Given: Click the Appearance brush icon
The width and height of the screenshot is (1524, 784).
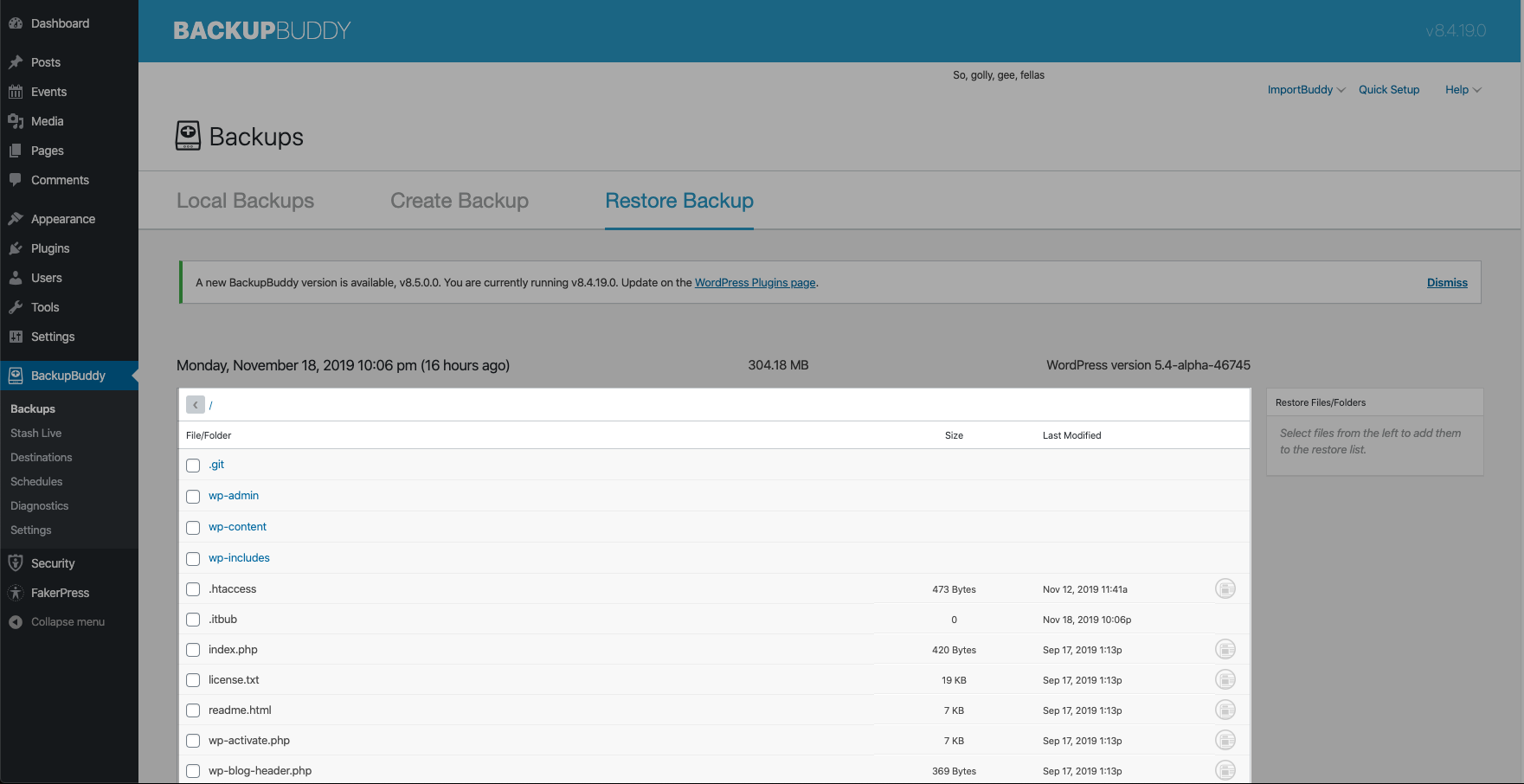Looking at the screenshot, I should click(16, 219).
